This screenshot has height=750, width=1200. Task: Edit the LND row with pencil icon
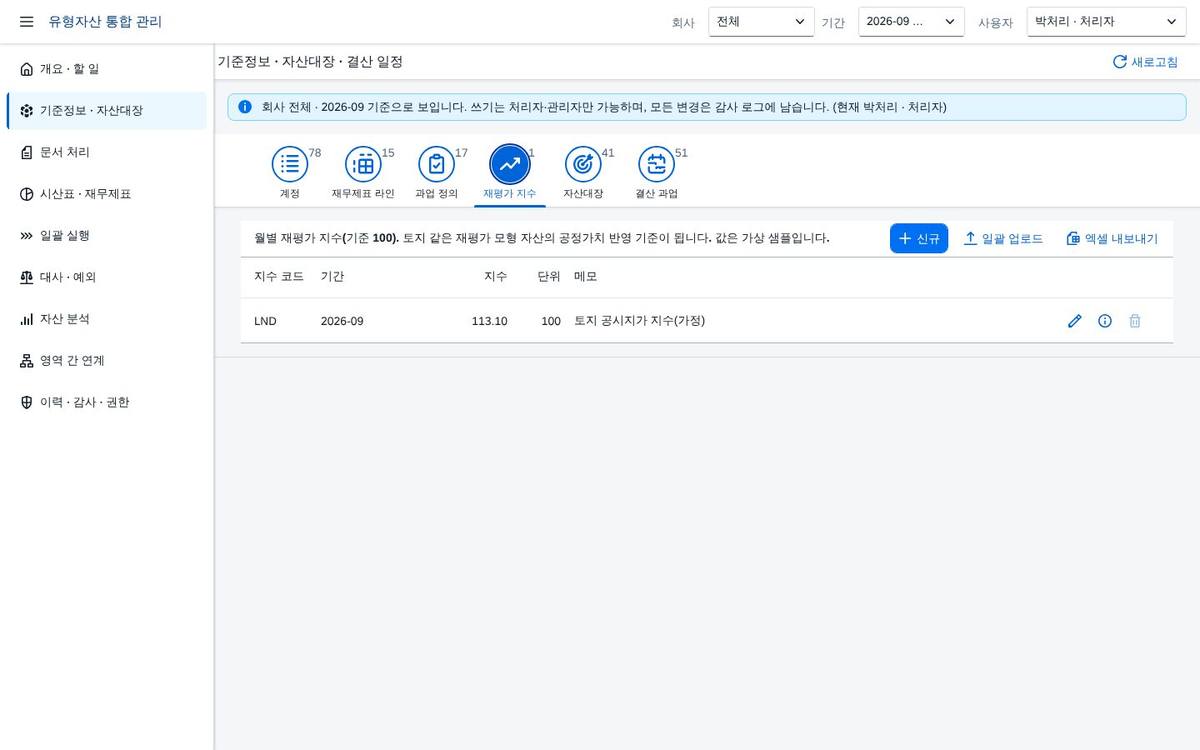pos(1075,321)
